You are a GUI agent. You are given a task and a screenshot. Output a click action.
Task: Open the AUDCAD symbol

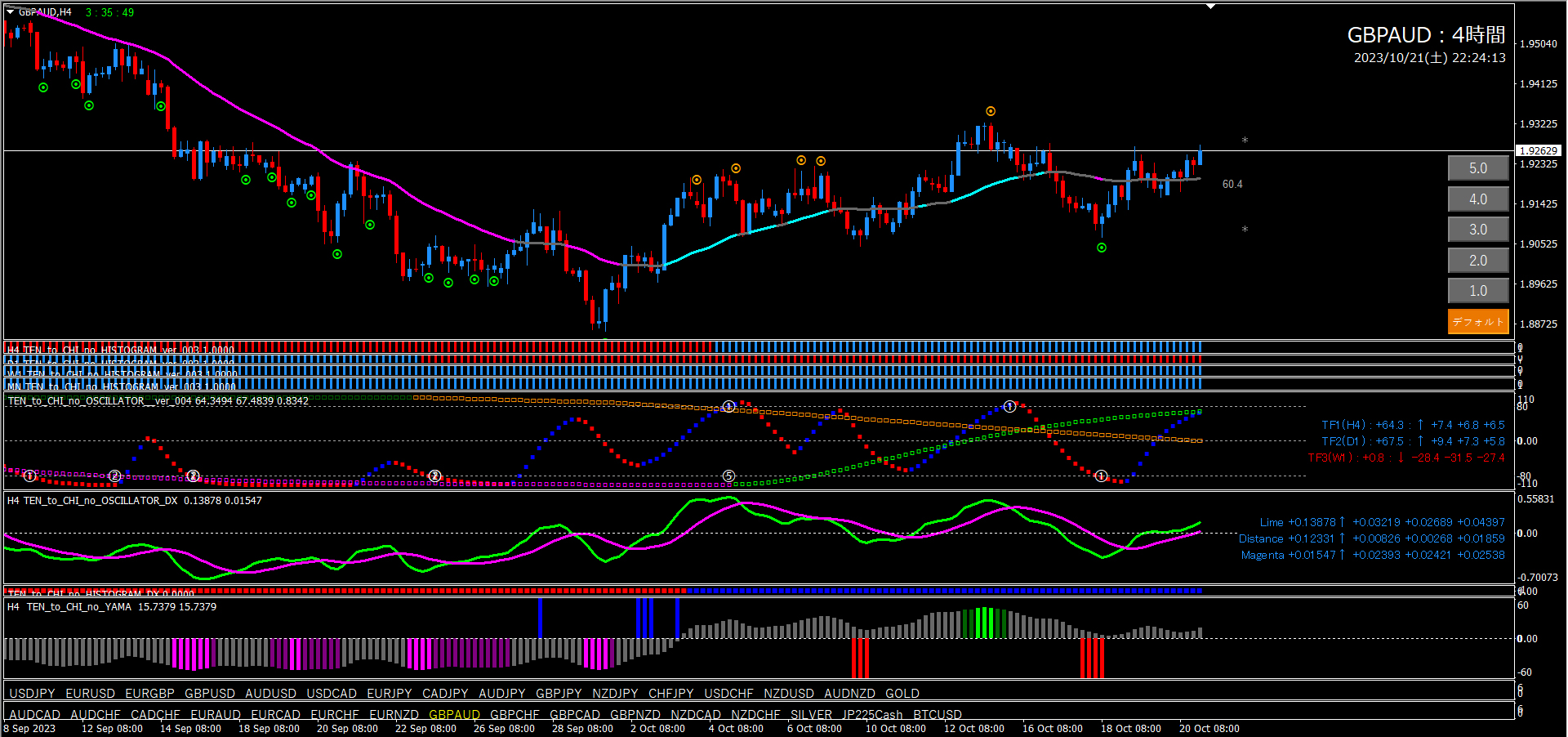(x=35, y=715)
